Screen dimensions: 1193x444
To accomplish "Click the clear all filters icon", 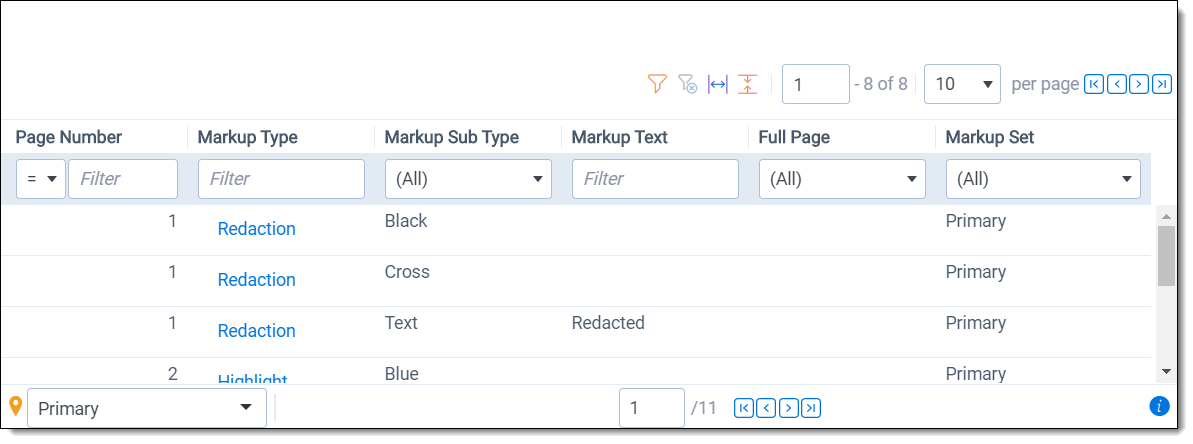I will pos(687,84).
